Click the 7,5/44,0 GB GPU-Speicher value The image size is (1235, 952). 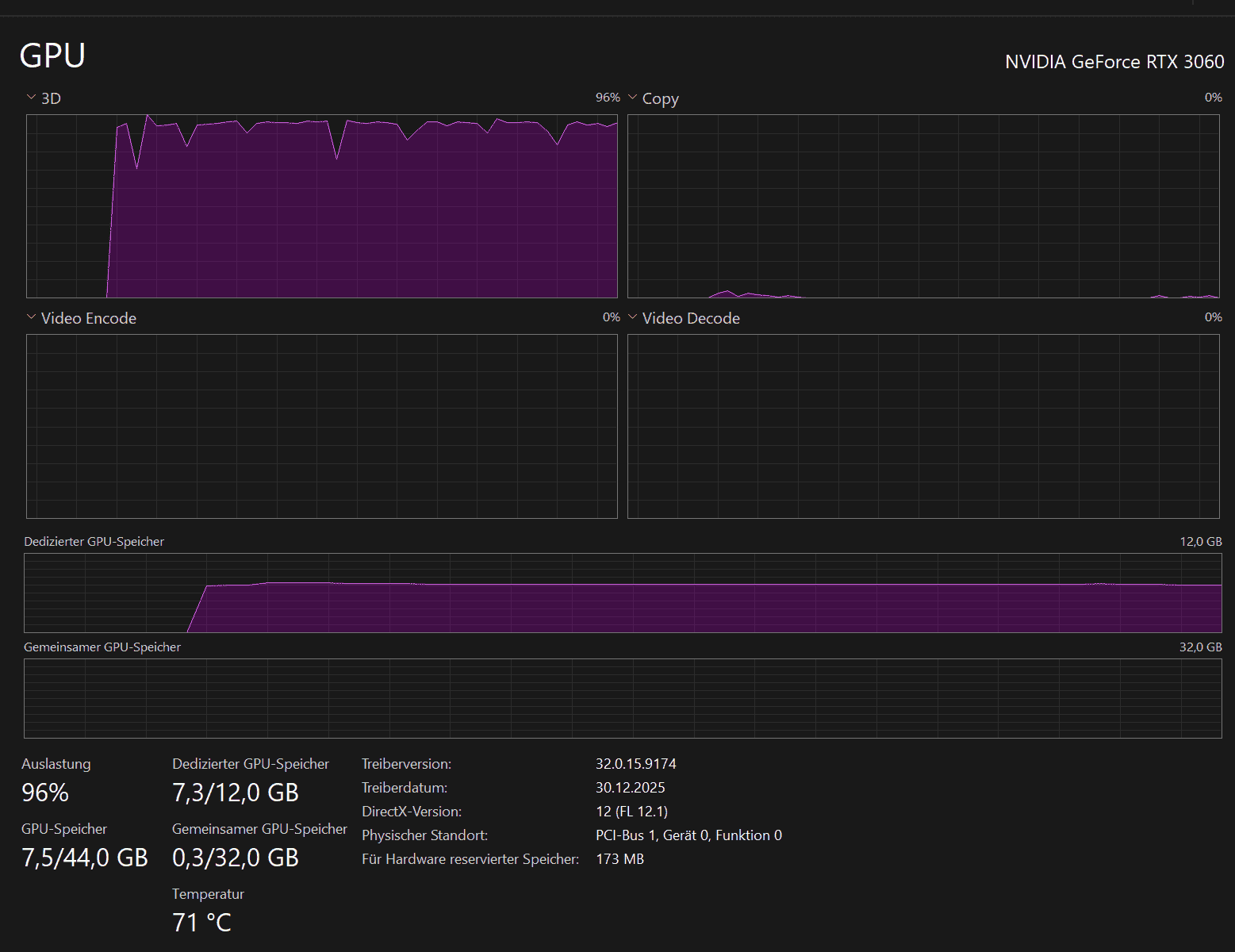[85, 858]
